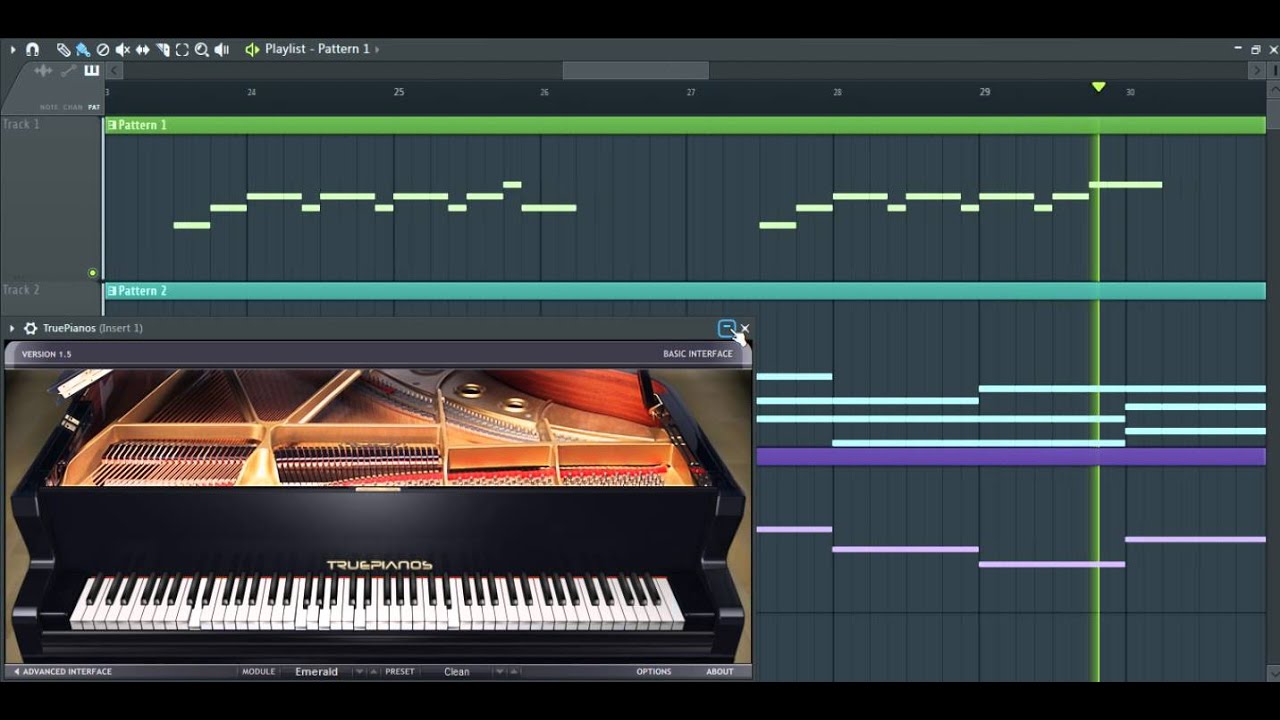Toggle the Track 1 mute LED
The image size is (1280, 720).
[93, 272]
